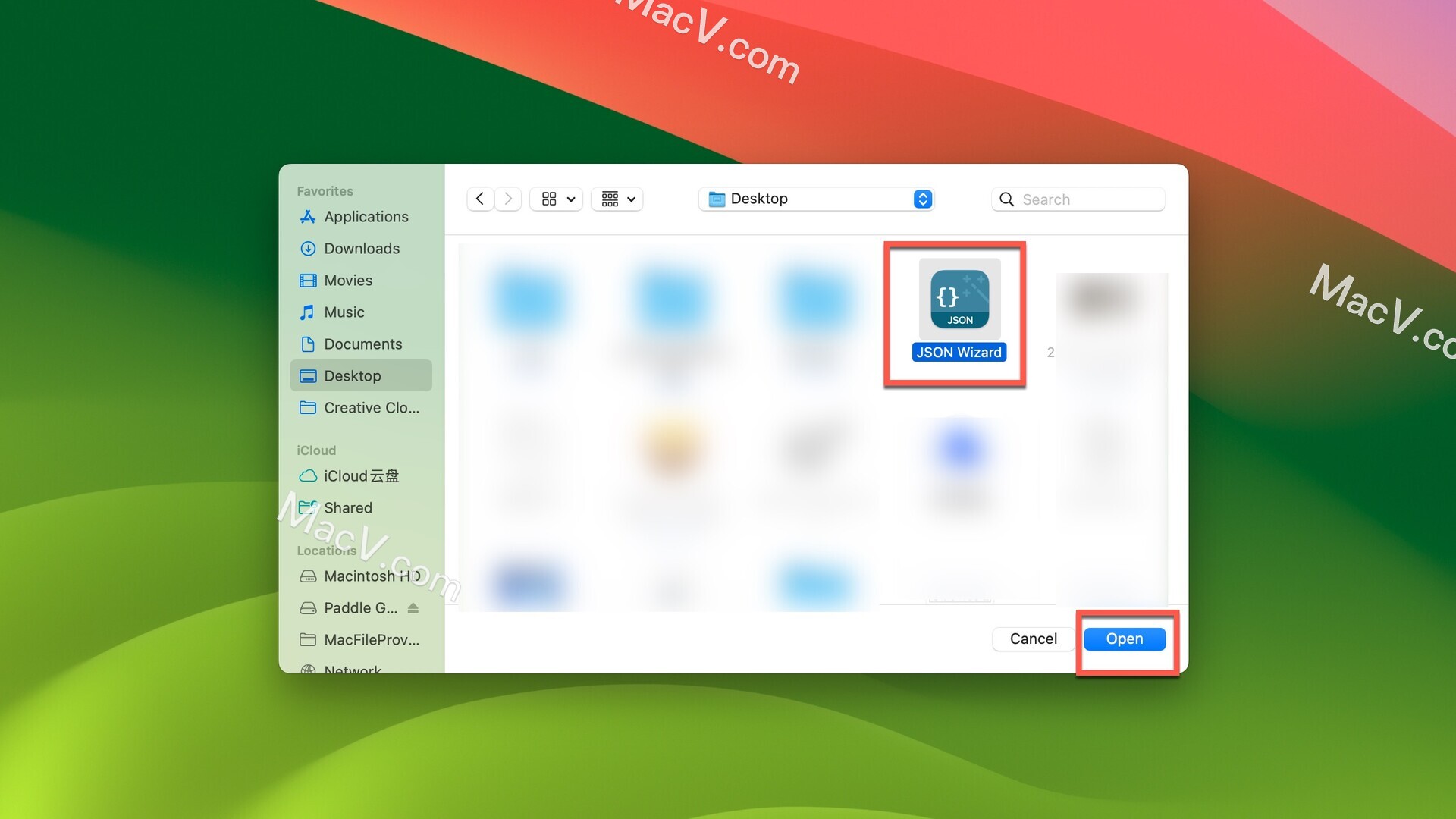Expand the Desktop folder location dropdown
Viewport: 1456px width, 819px height.
[x=921, y=199]
